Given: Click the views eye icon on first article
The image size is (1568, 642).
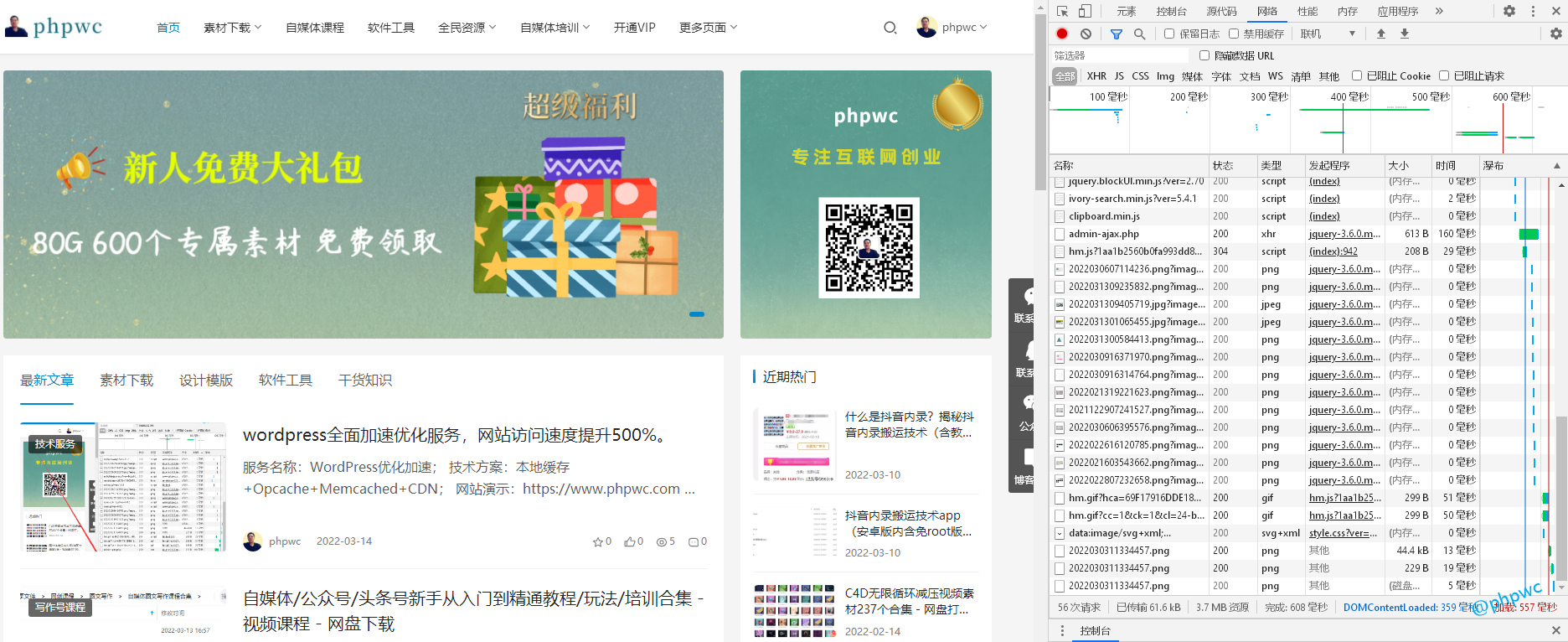Looking at the screenshot, I should 662,541.
